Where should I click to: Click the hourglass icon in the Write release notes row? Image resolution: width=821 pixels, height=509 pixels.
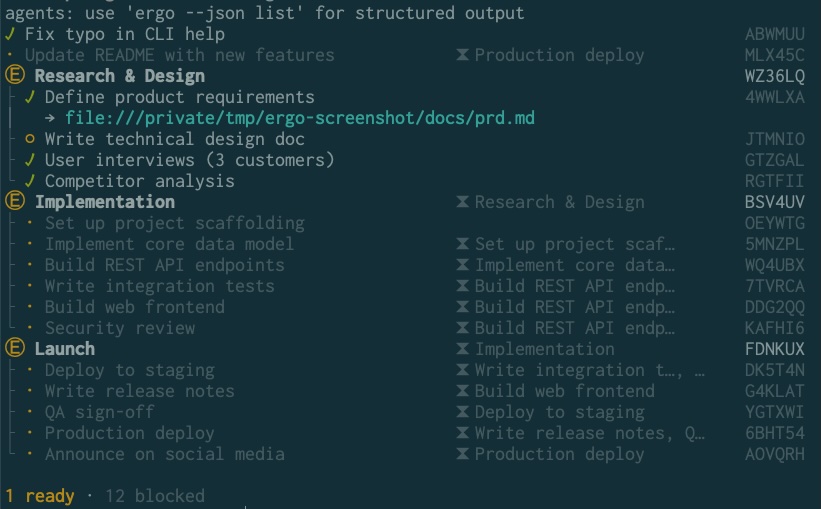(x=462, y=391)
